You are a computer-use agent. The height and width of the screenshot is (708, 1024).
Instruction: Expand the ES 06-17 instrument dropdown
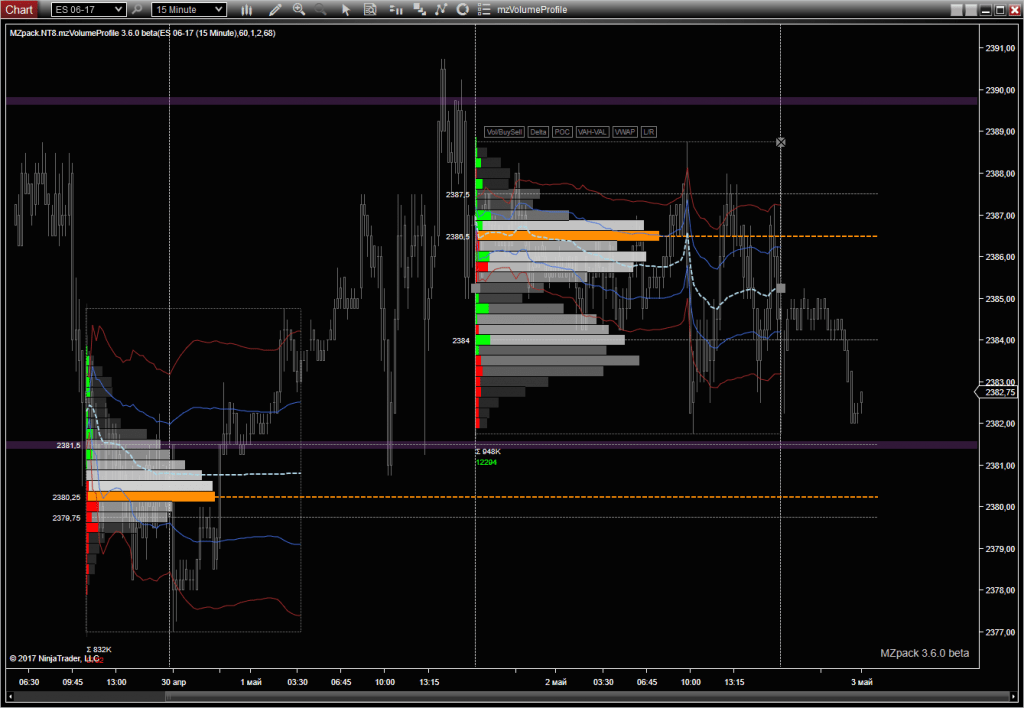point(88,9)
